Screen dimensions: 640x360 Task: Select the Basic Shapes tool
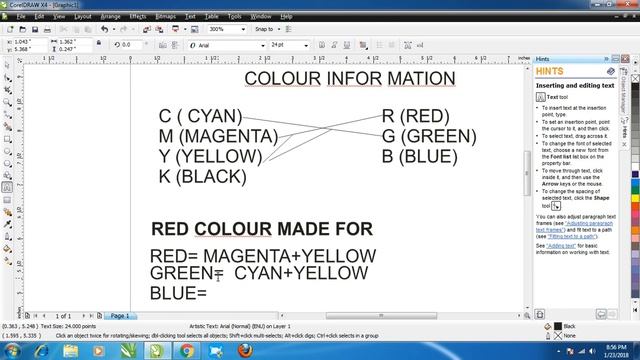tap(7, 176)
